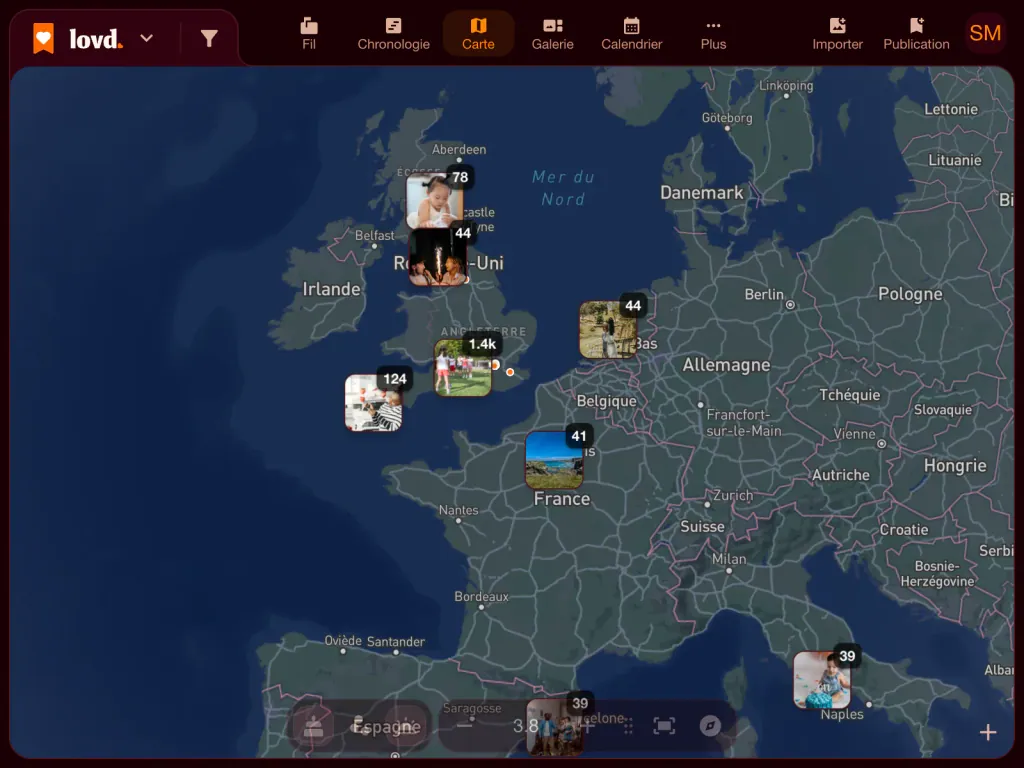Screen dimensions: 1024x768
Task: Toggle the birthday cake icon
Action: pos(313,726)
